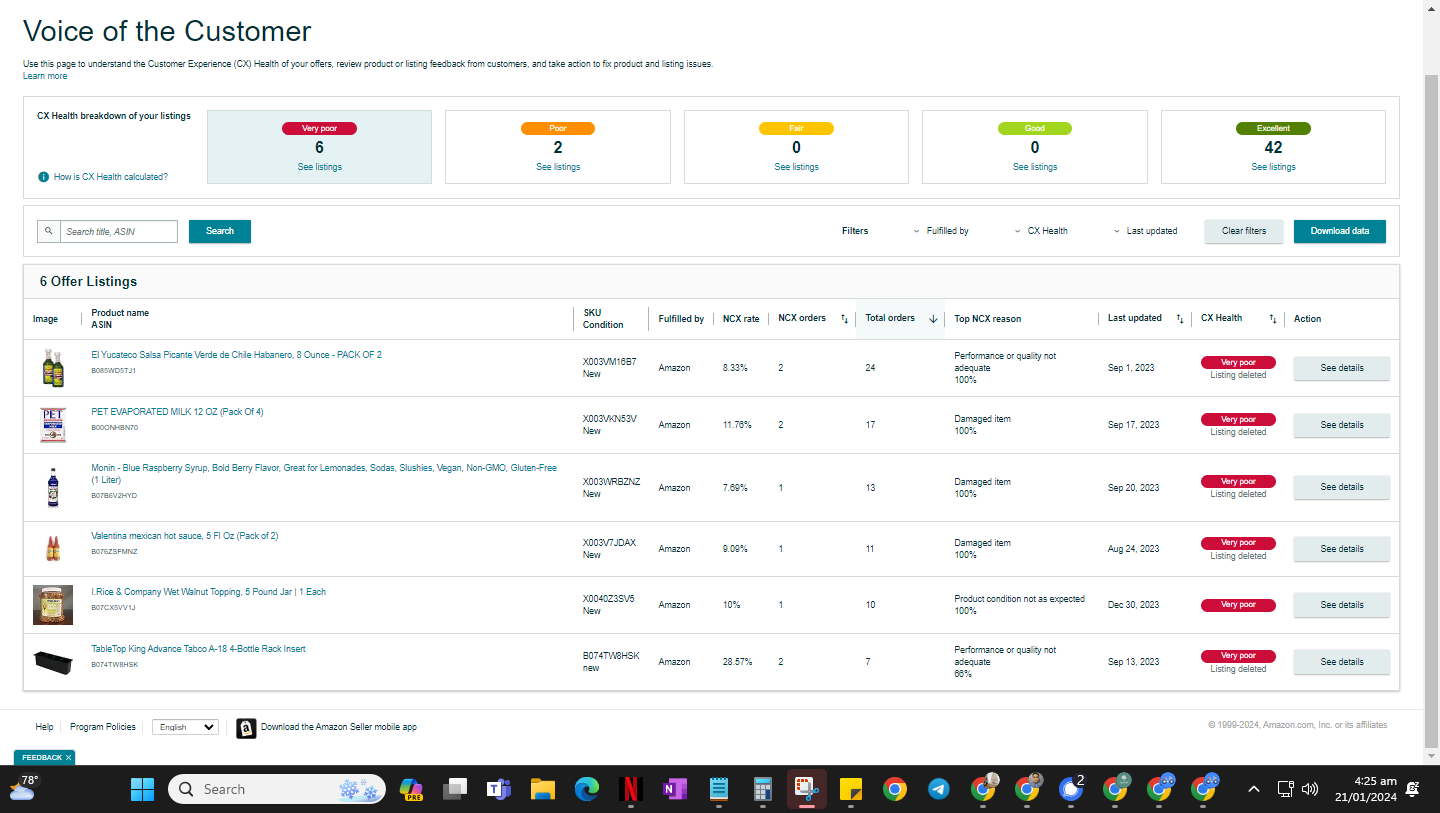This screenshot has width=1440, height=813.
Task: Open Calculator from taskbar
Action: click(762, 789)
